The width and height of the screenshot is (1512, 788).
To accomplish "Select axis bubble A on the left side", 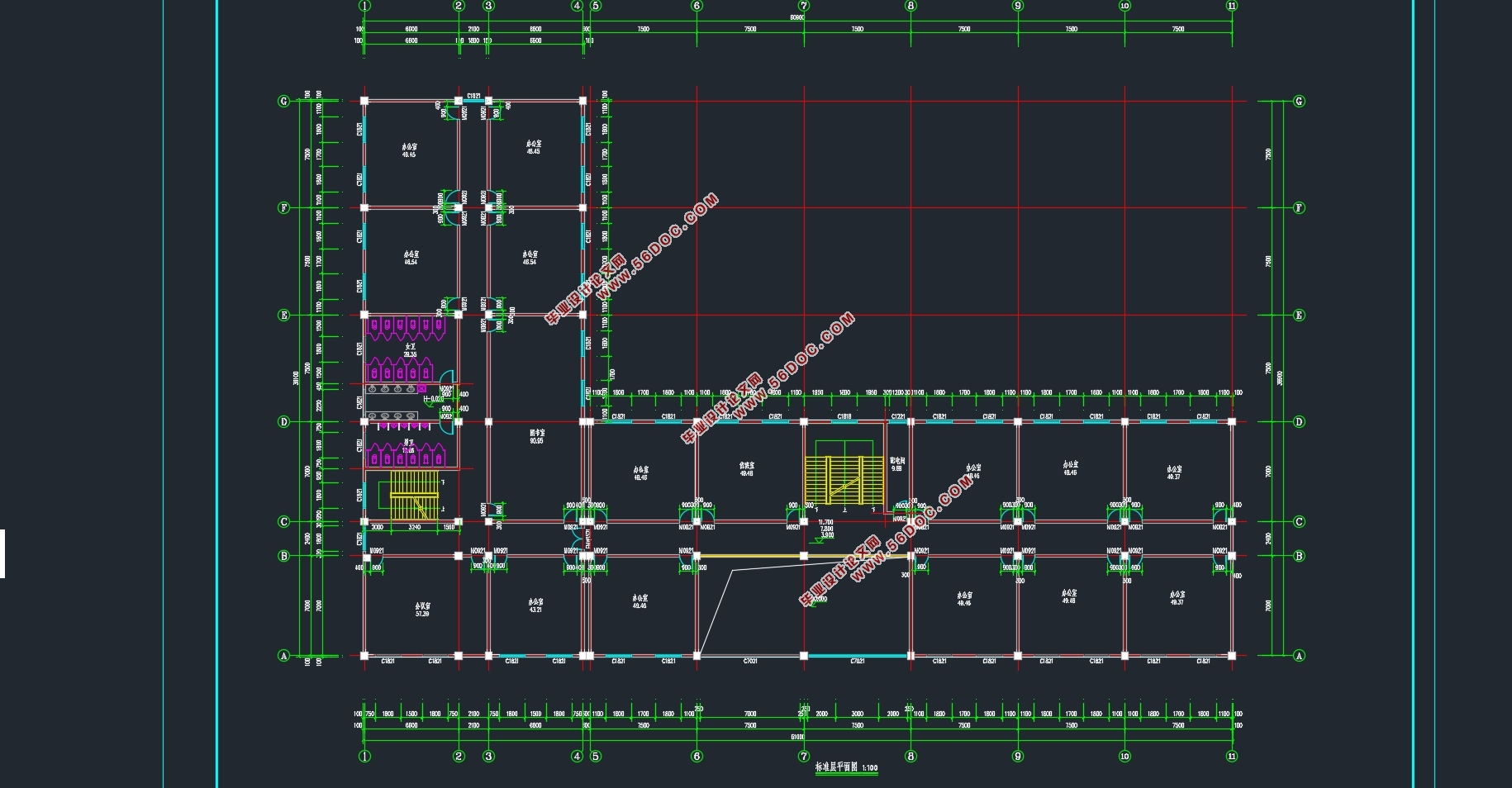I will click(x=283, y=656).
